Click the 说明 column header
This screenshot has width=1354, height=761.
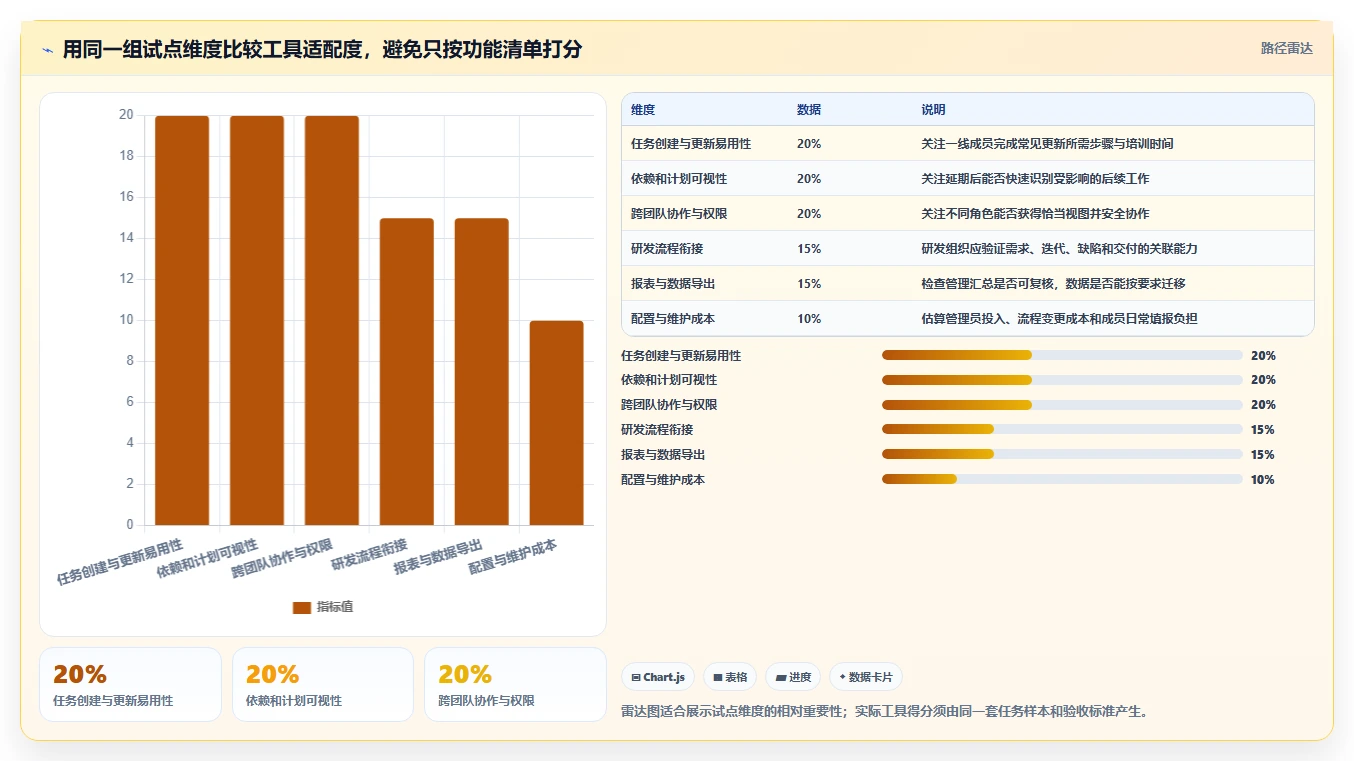(933, 109)
